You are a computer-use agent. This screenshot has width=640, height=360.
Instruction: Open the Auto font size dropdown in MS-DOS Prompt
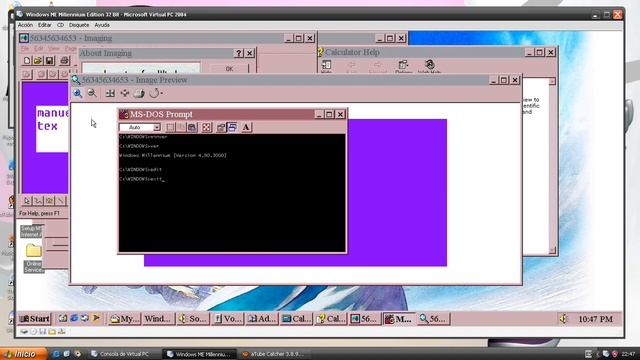tap(157, 127)
